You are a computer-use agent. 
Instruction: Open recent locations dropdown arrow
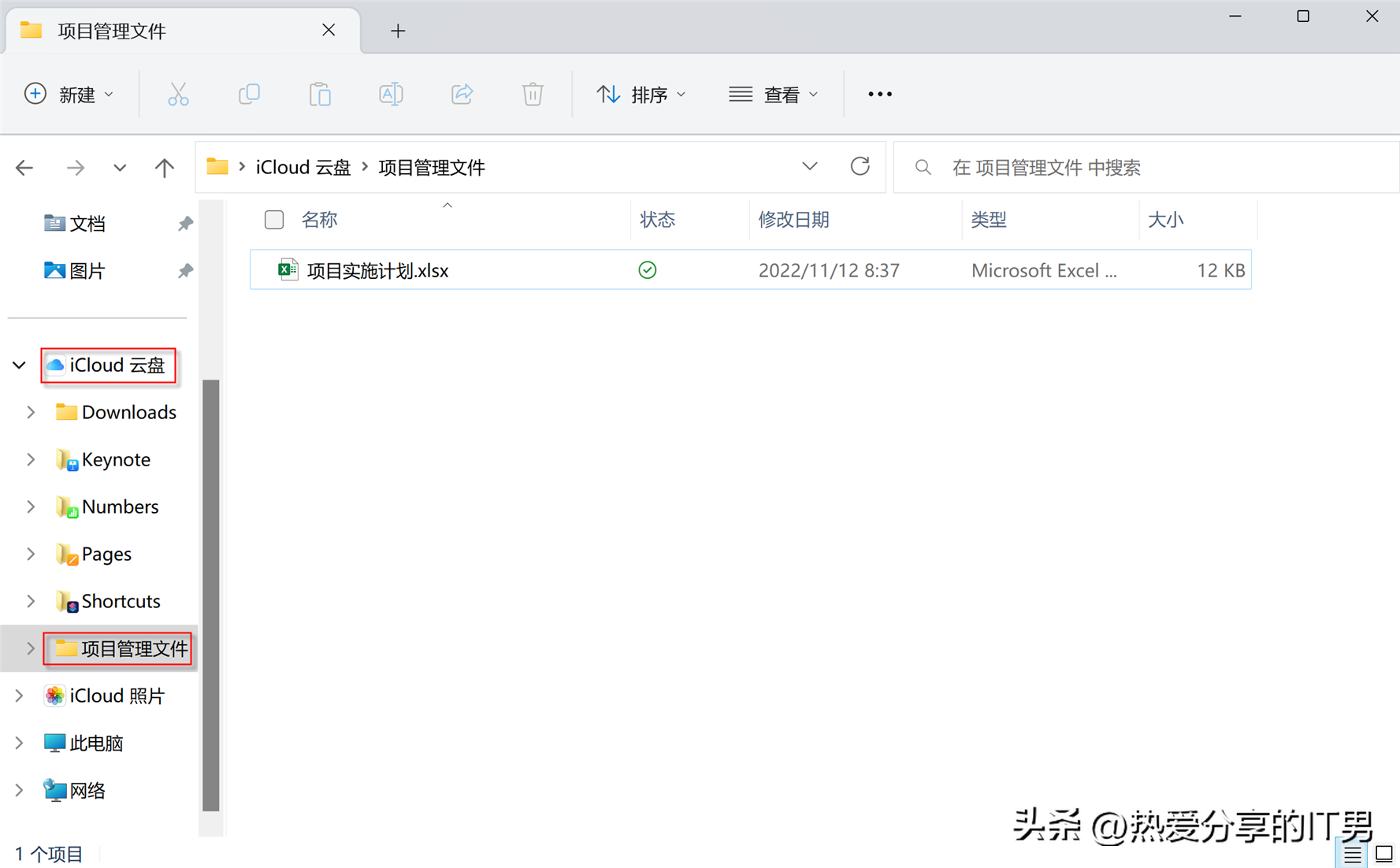[120, 167]
